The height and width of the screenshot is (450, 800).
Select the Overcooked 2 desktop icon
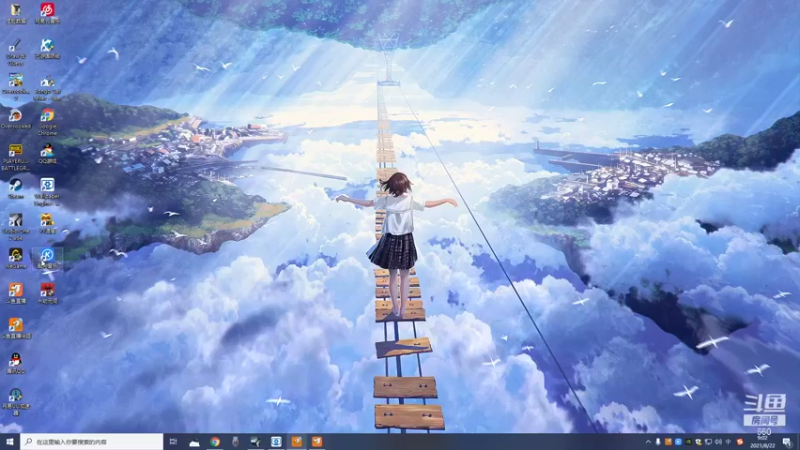pos(16,87)
